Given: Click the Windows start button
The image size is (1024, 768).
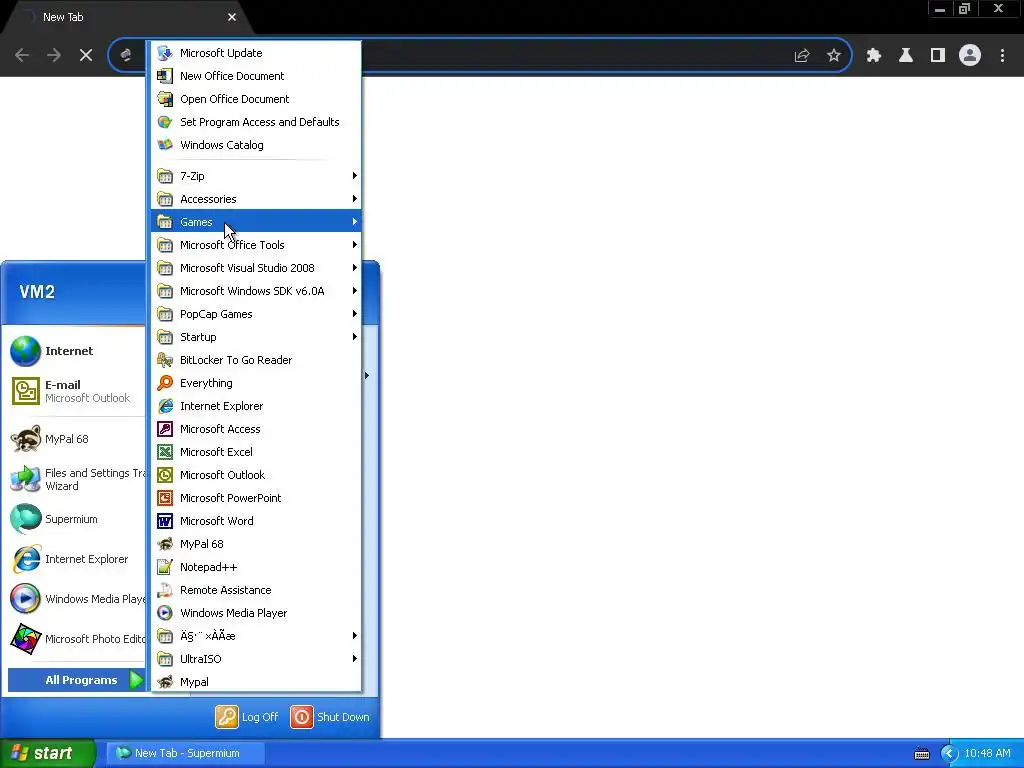Looking at the screenshot, I should pyautogui.click(x=48, y=753).
